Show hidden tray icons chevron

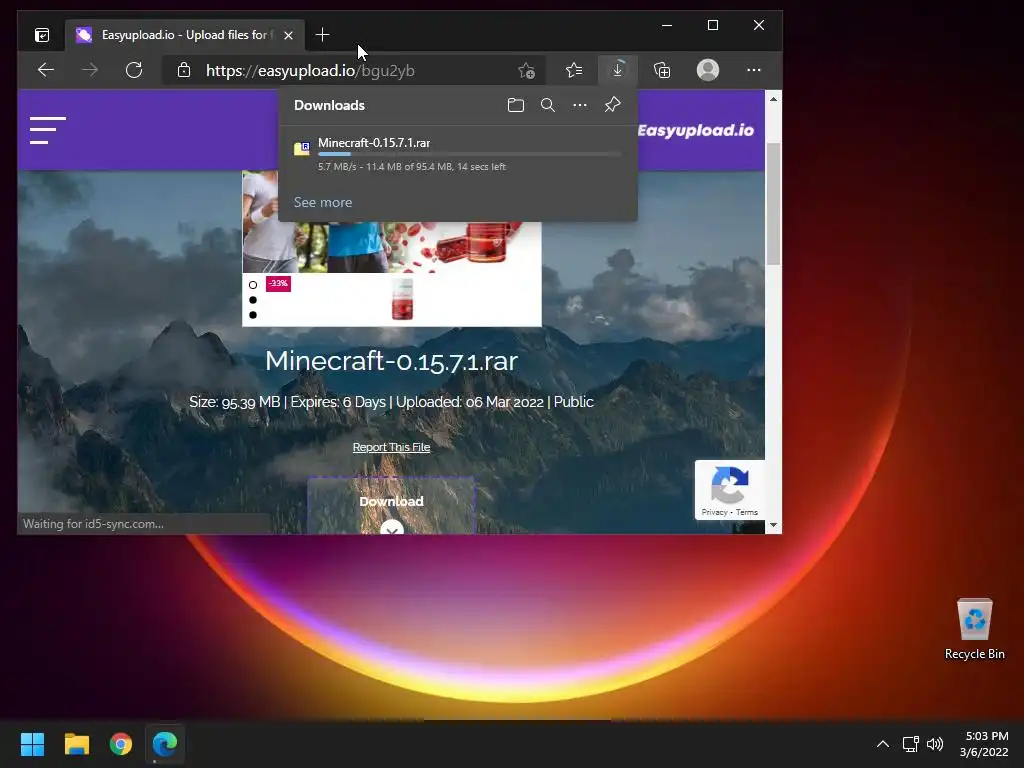click(882, 744)
